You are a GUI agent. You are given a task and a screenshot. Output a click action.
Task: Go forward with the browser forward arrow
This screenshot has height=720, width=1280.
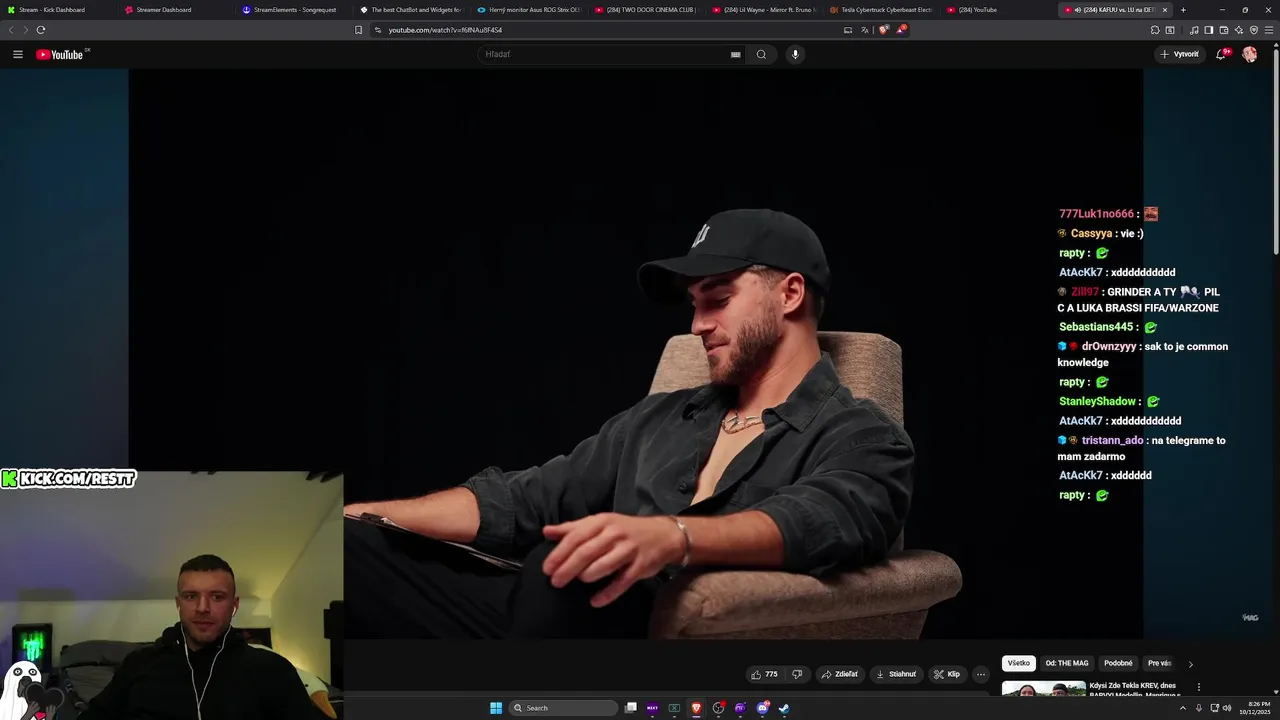[x=26, y=30]
